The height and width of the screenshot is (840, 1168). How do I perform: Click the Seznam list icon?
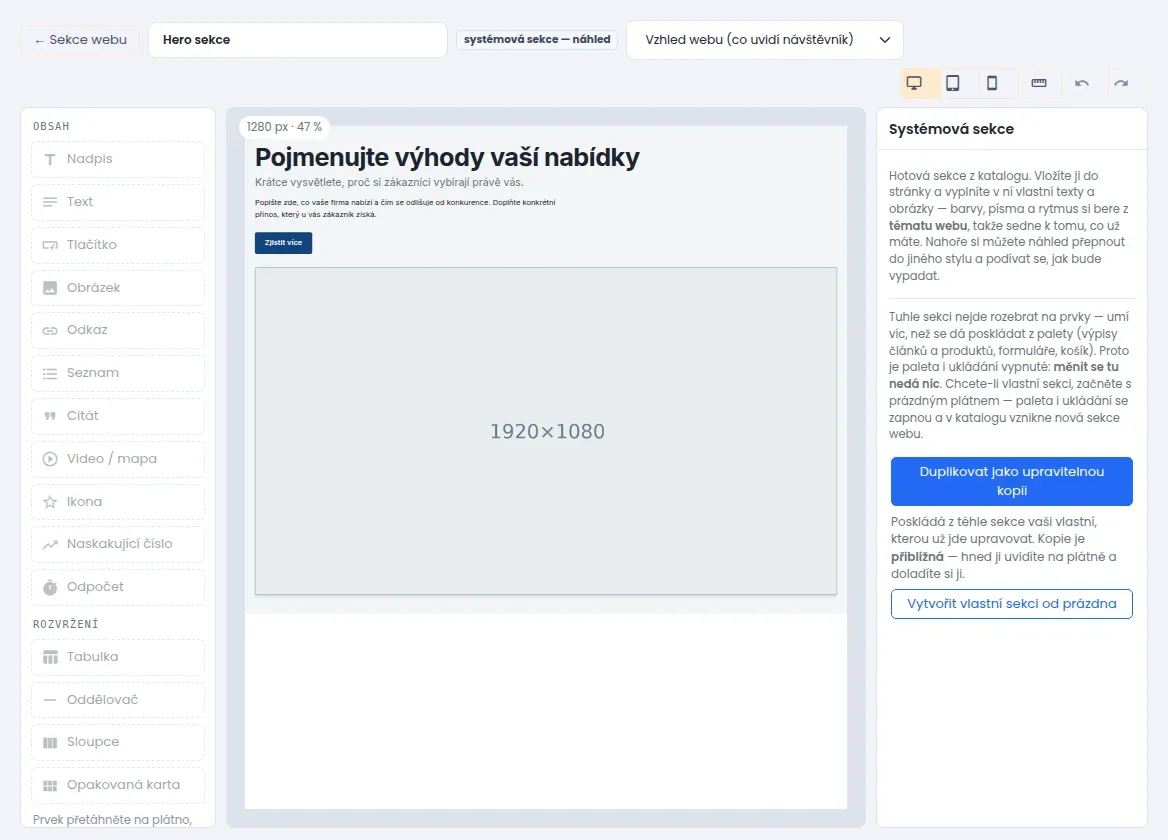point(50,374)
